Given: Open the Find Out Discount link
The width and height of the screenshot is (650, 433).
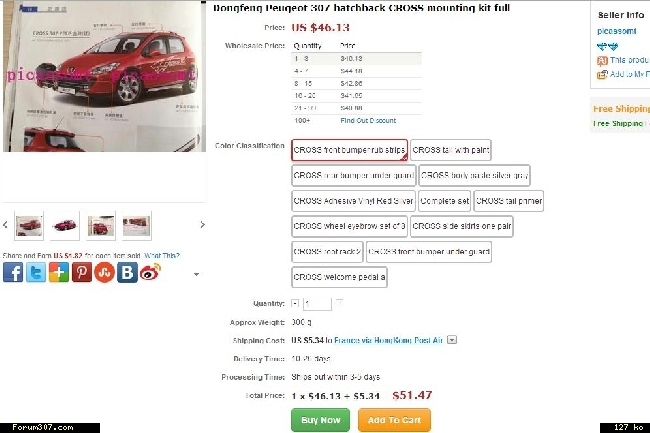Looking at the screenshot, I should tap(368, 121).
